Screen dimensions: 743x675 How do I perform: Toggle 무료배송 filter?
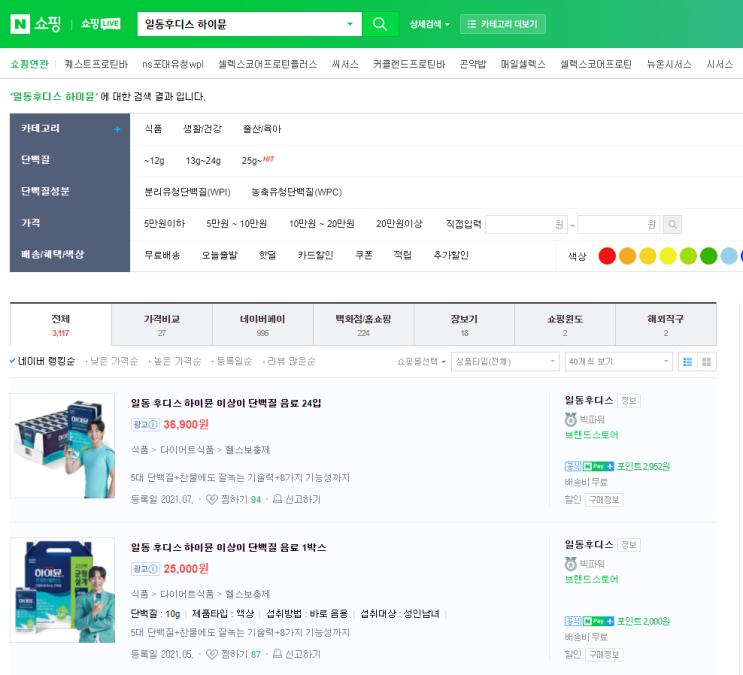(x=162, y=255)
